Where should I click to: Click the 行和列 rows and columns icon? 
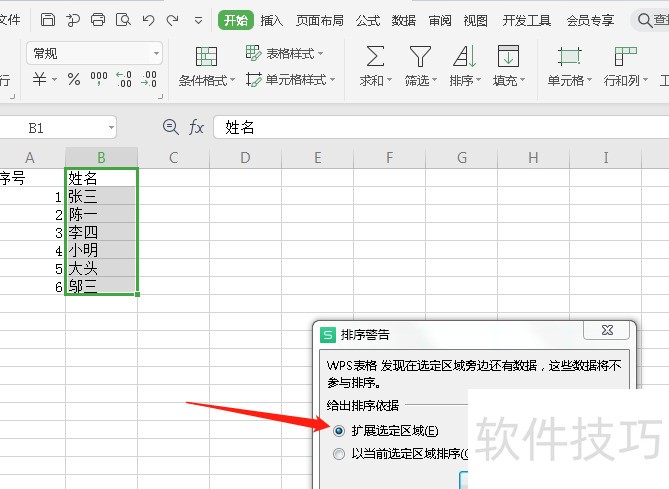(625, 56)
